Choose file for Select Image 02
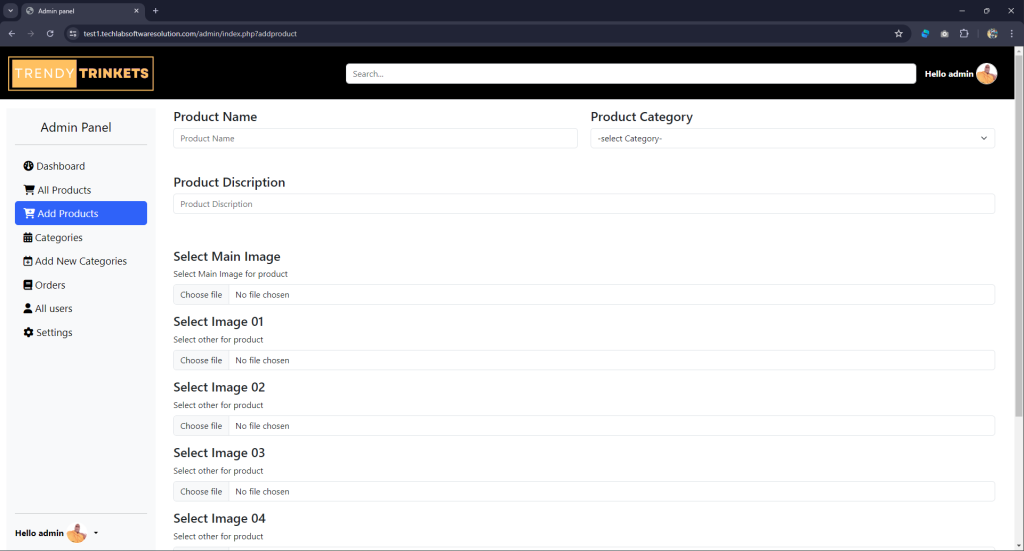 tap(201, 426)
